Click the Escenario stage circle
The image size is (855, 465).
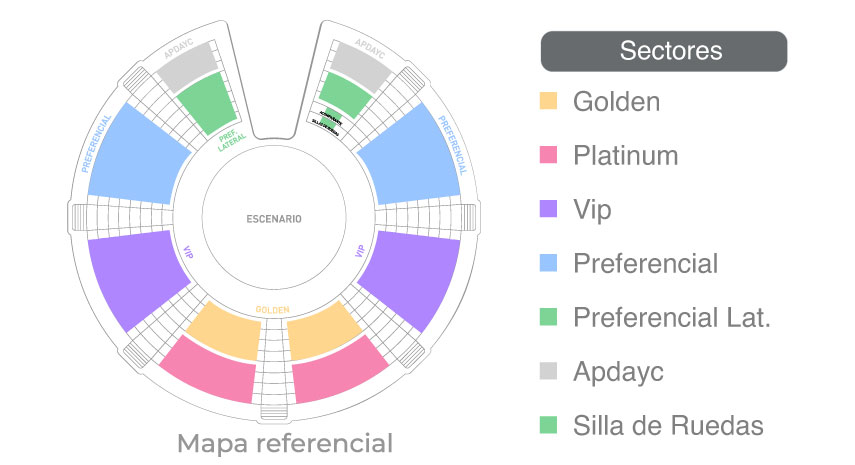(274, 218)
